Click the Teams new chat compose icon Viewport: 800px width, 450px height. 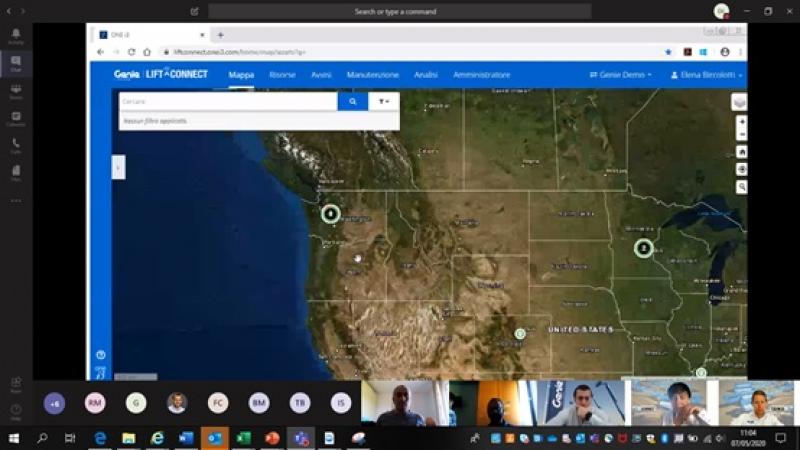pos(194,11)
